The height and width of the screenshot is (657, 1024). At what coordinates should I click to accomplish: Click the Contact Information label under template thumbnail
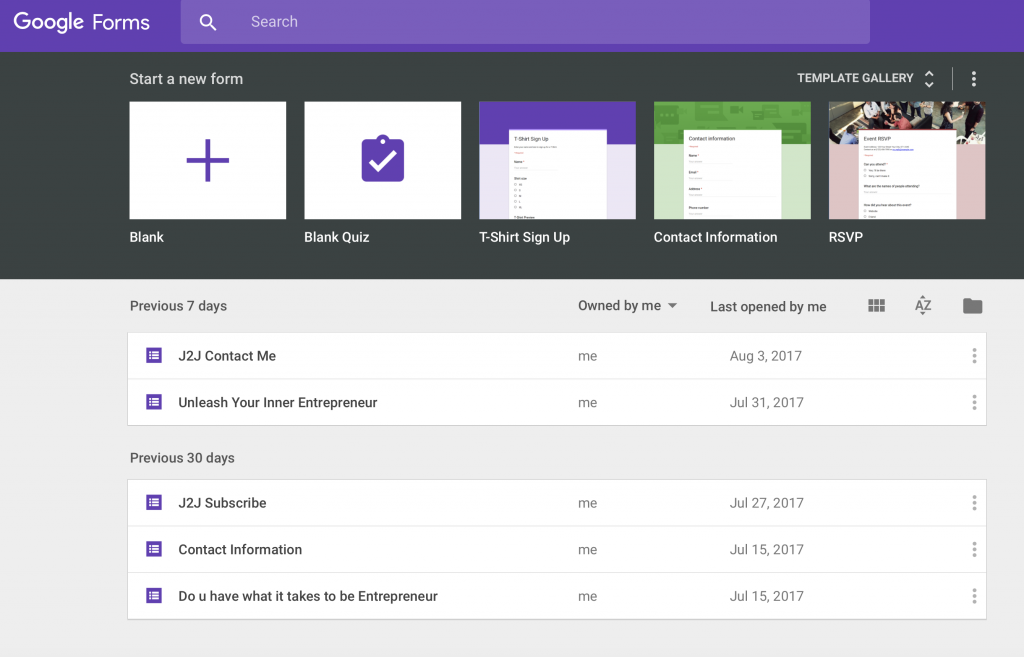[716, 237]
